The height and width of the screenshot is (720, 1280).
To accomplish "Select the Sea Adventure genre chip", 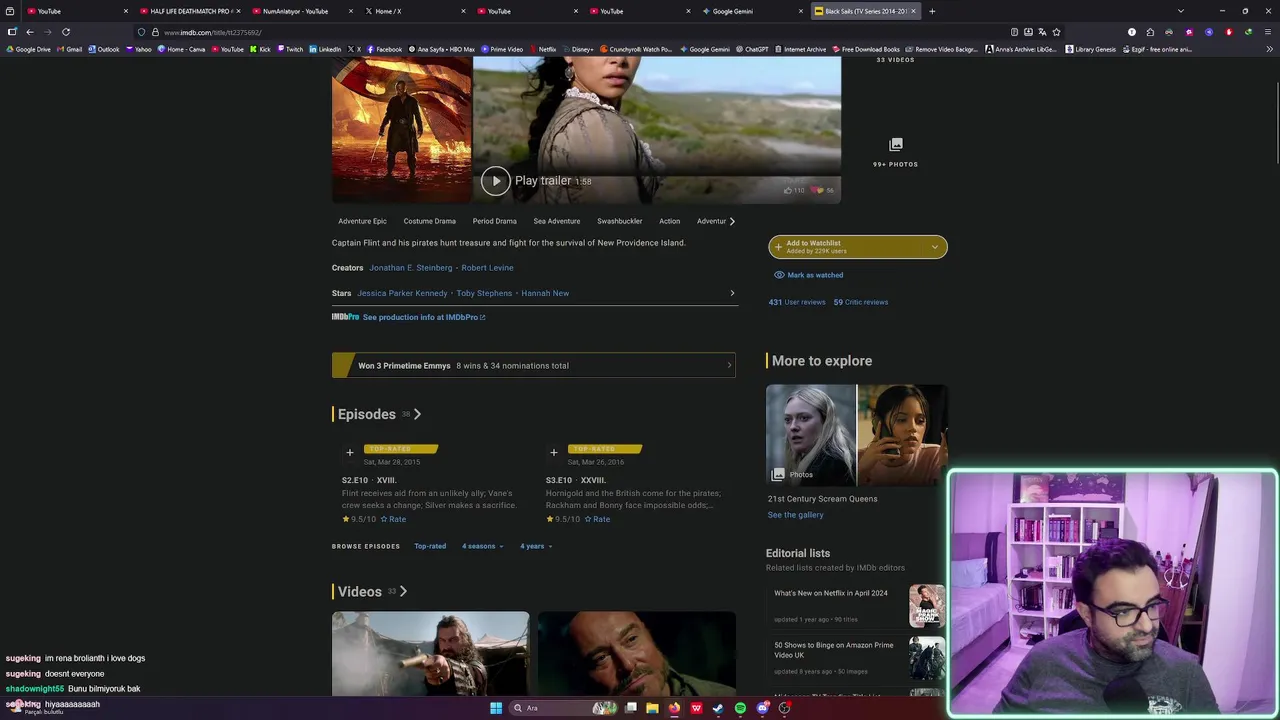I will point(557,221).
